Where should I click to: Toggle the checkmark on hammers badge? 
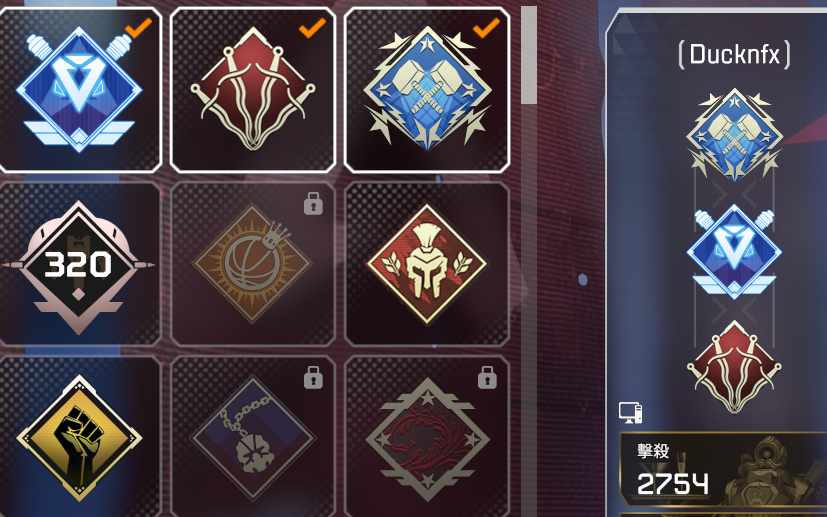pyautogui.click(x=486, y=28)
